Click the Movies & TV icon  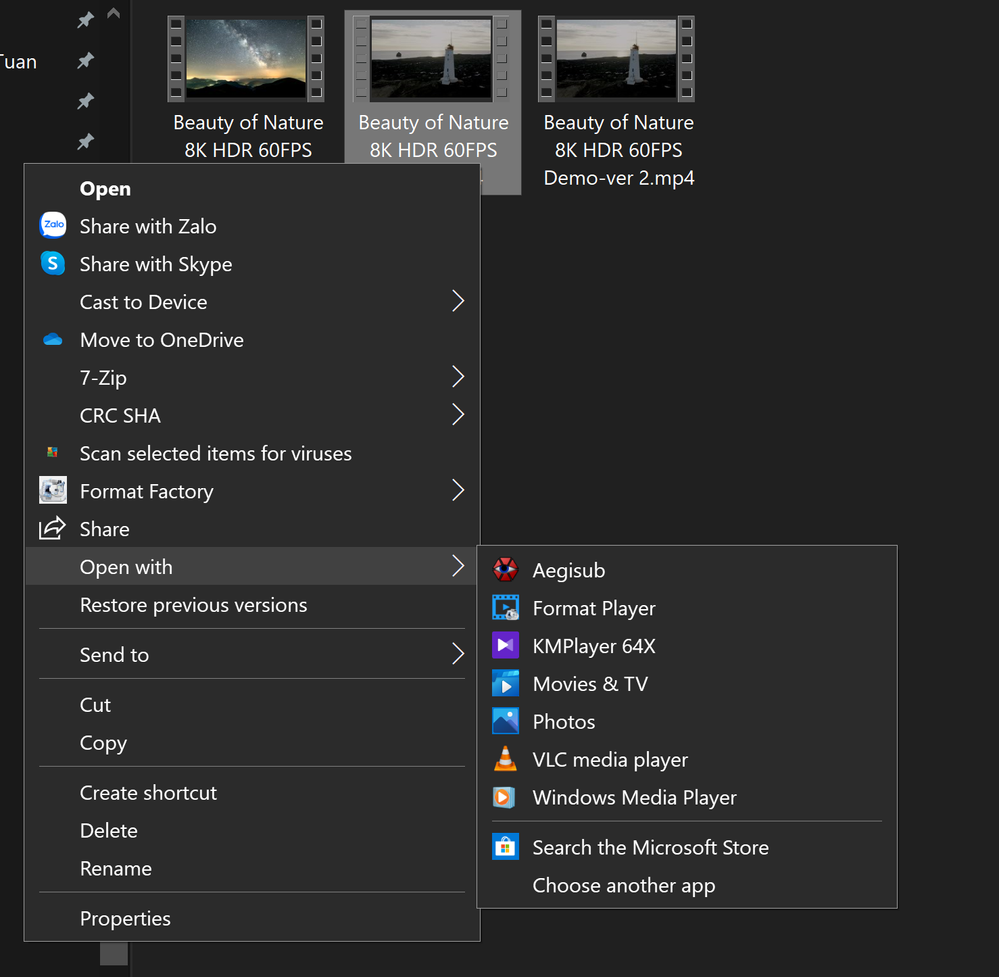[x=505, y=685]
